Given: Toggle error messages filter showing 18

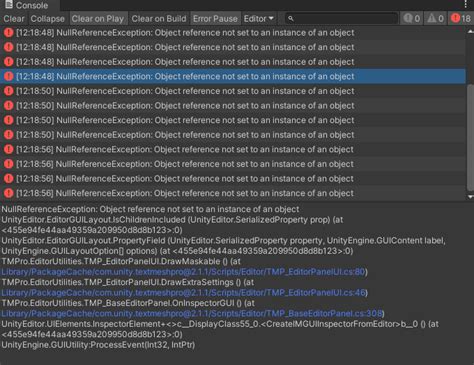Looking at the screenshot, I should (461, 19).
